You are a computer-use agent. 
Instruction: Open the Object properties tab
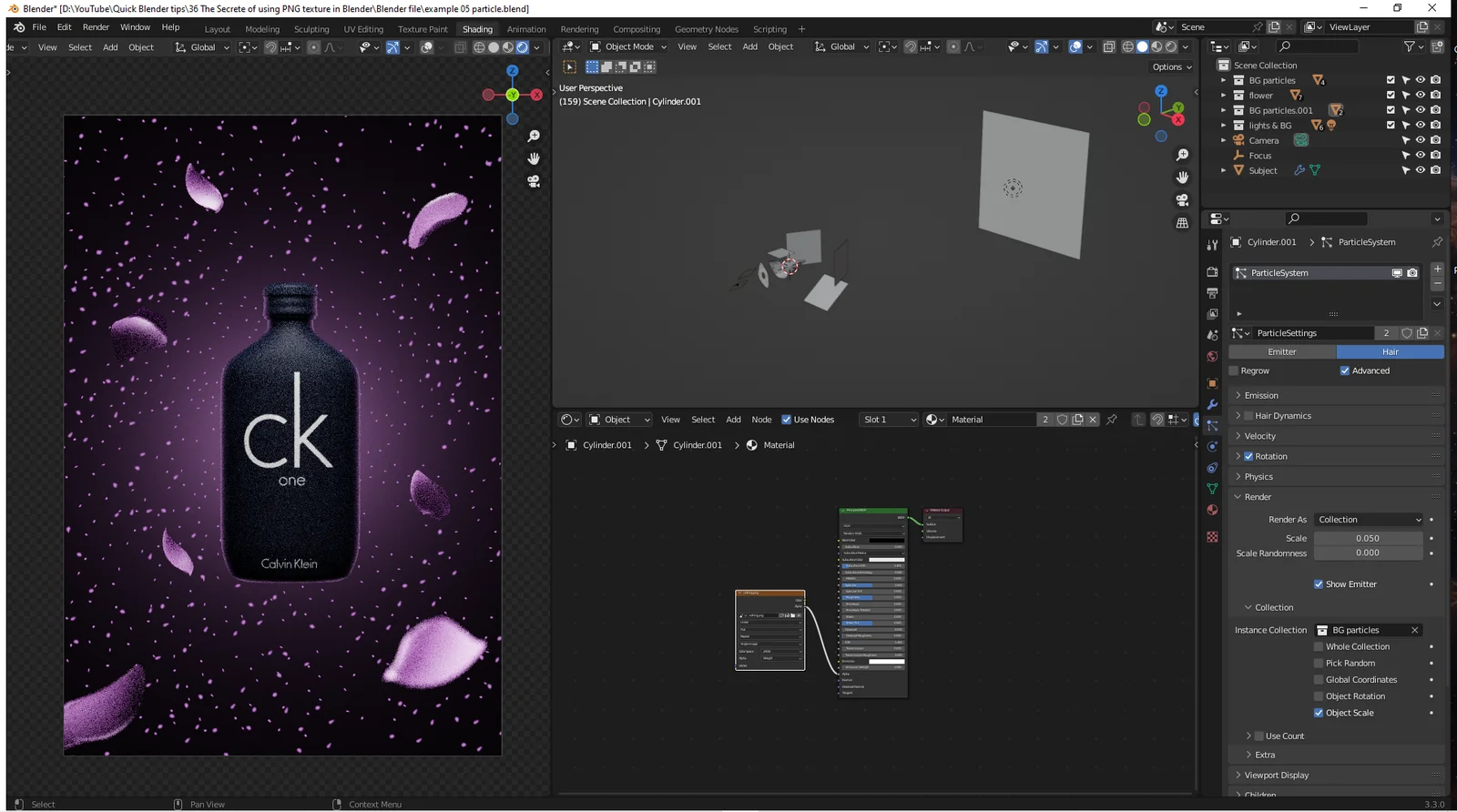pyautogui.click(x=1212, y=383)
